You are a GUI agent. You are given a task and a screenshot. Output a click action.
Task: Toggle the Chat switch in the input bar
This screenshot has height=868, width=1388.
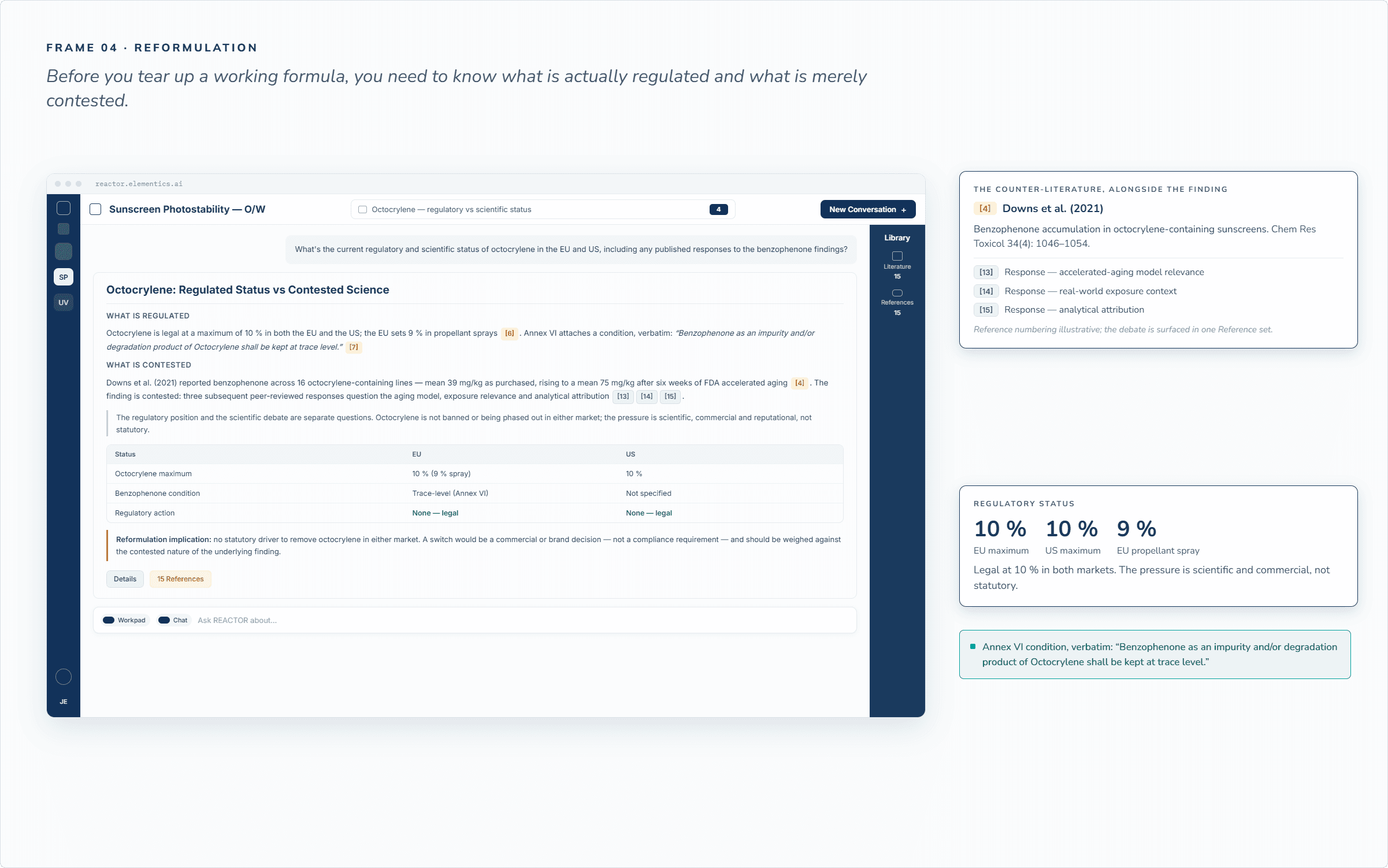pyautogui.click(x=164, y=621)
